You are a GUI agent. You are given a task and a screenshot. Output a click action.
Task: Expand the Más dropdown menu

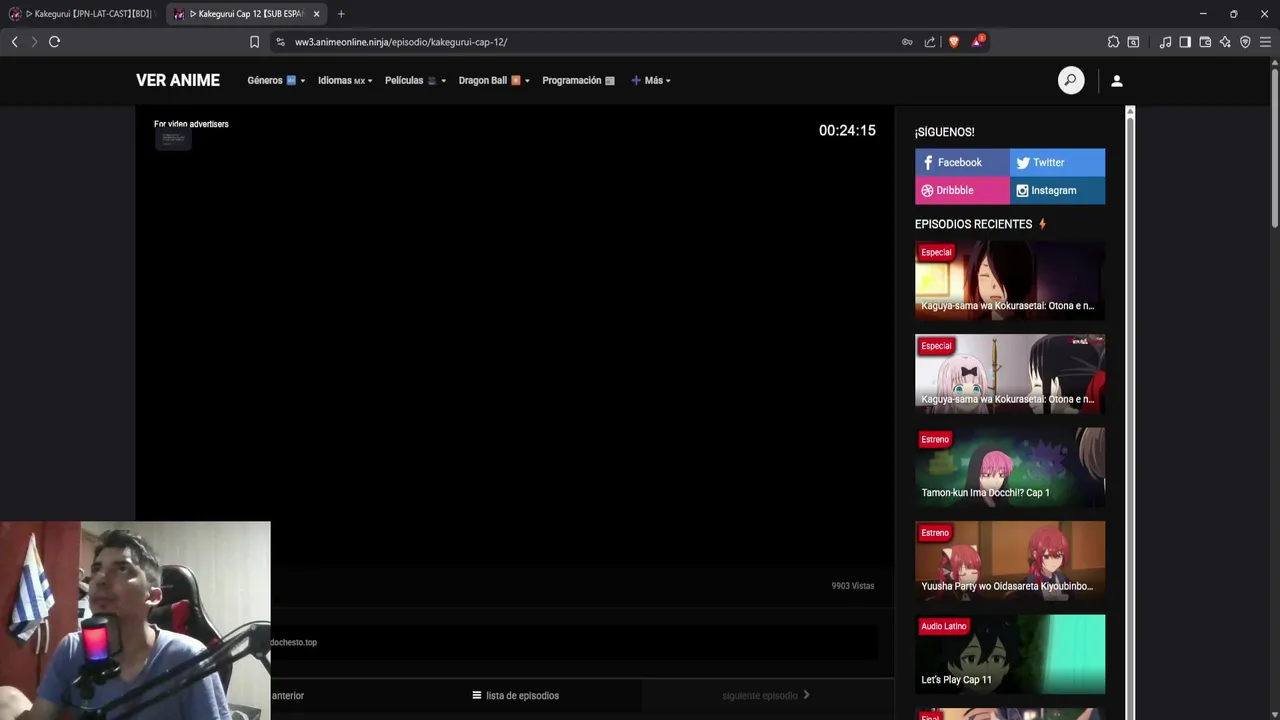click(651, 81)
